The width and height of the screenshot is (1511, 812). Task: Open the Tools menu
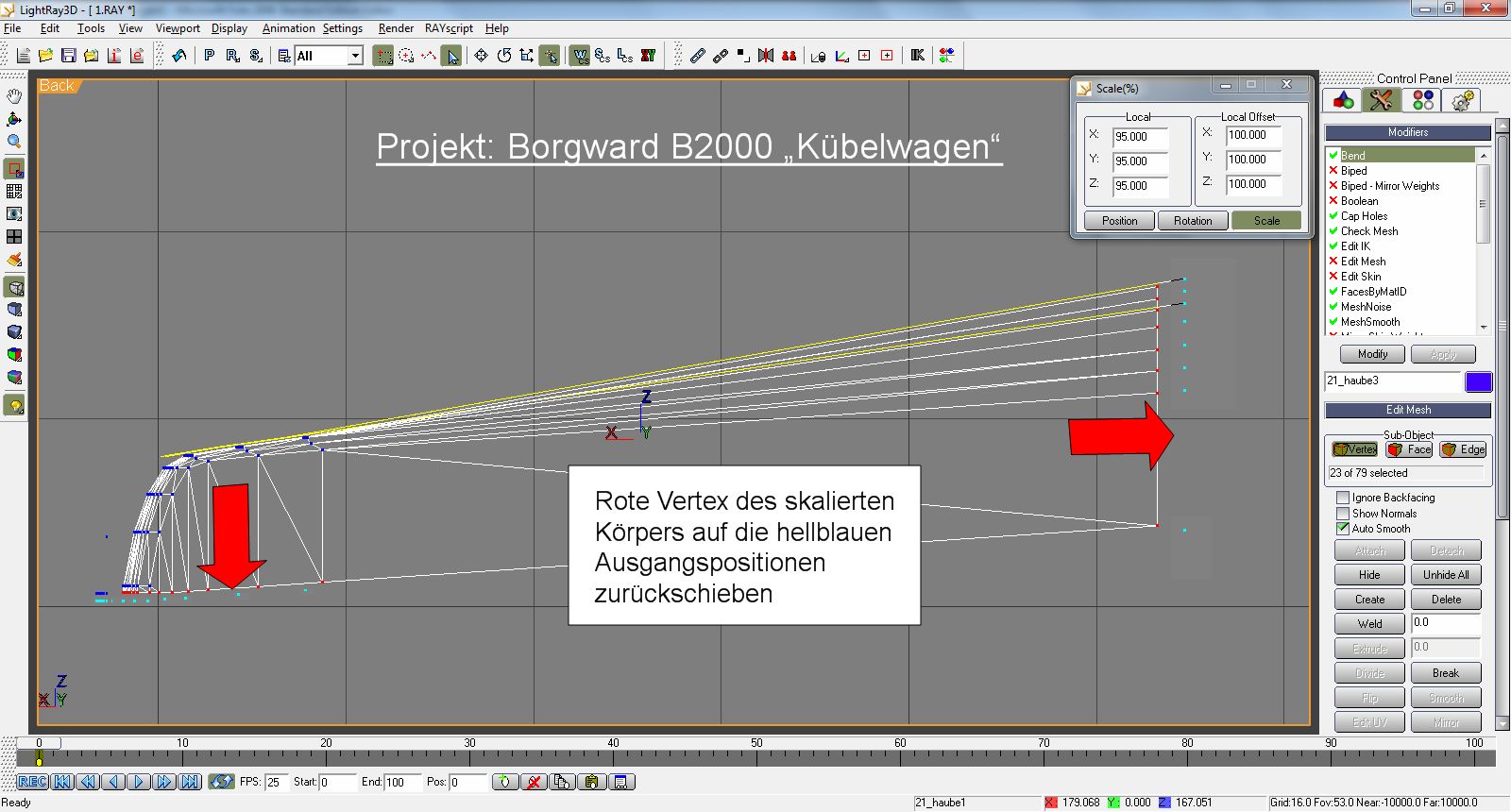(91, 28)
